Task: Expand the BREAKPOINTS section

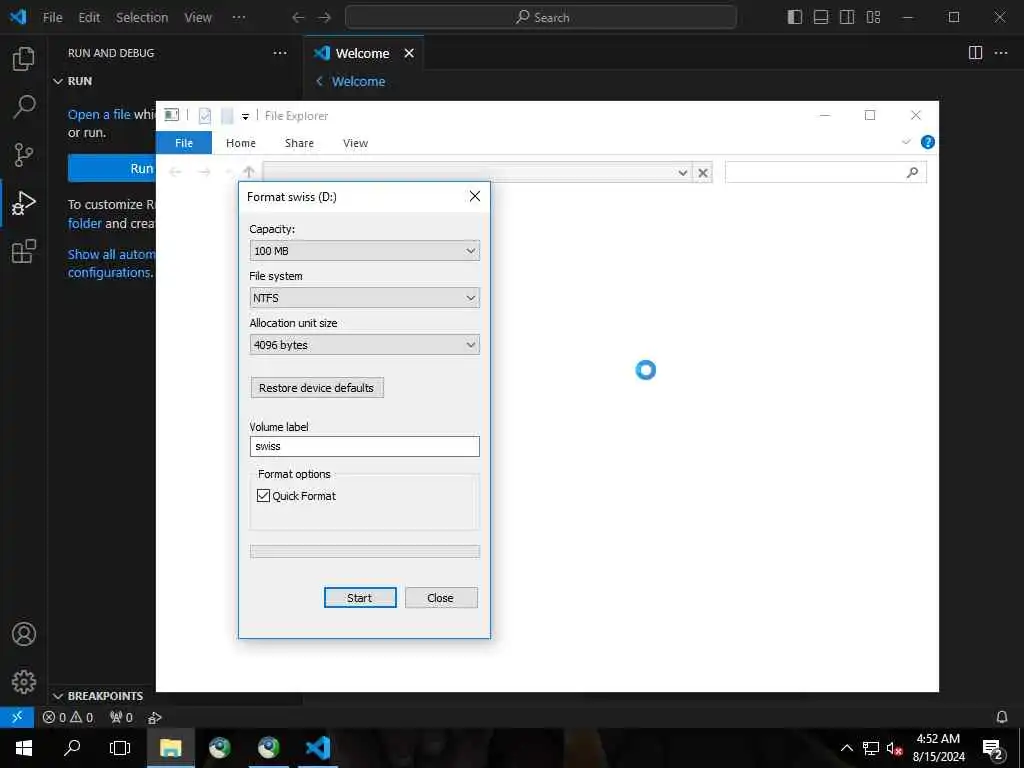Action: (58, 696)
